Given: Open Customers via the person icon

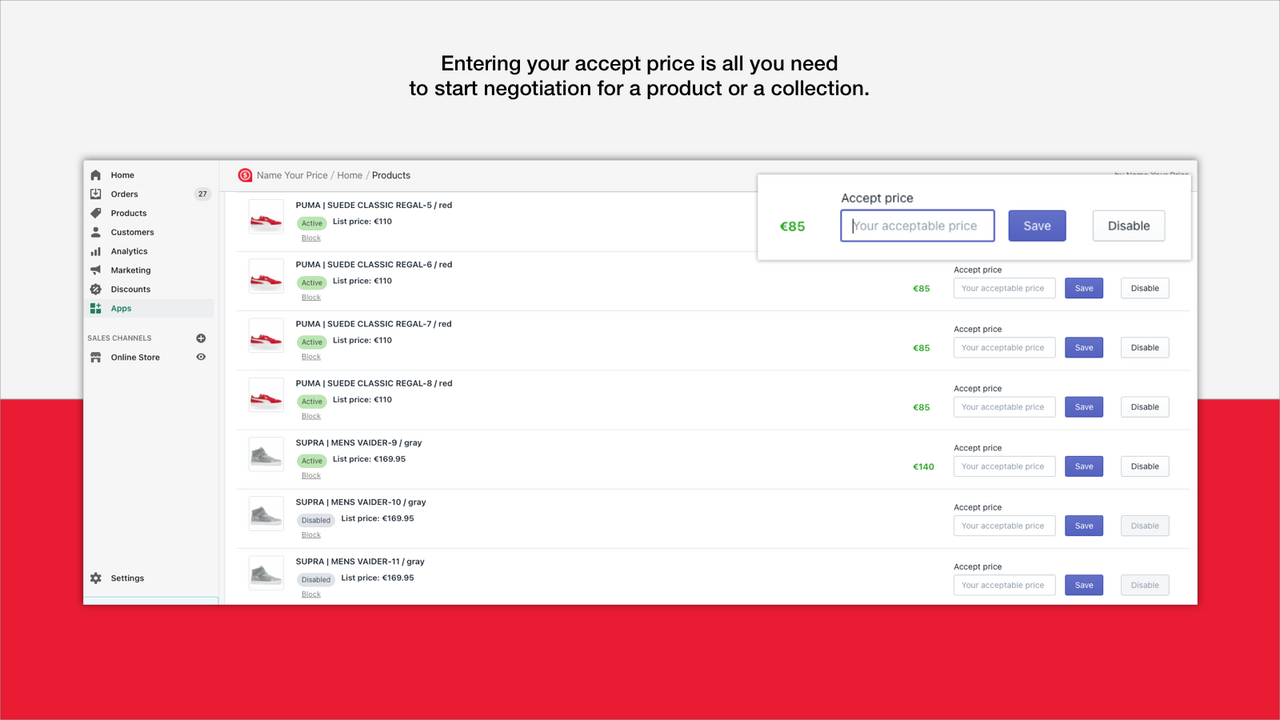Looking at the screenshot, I should [x=95, y=232].
